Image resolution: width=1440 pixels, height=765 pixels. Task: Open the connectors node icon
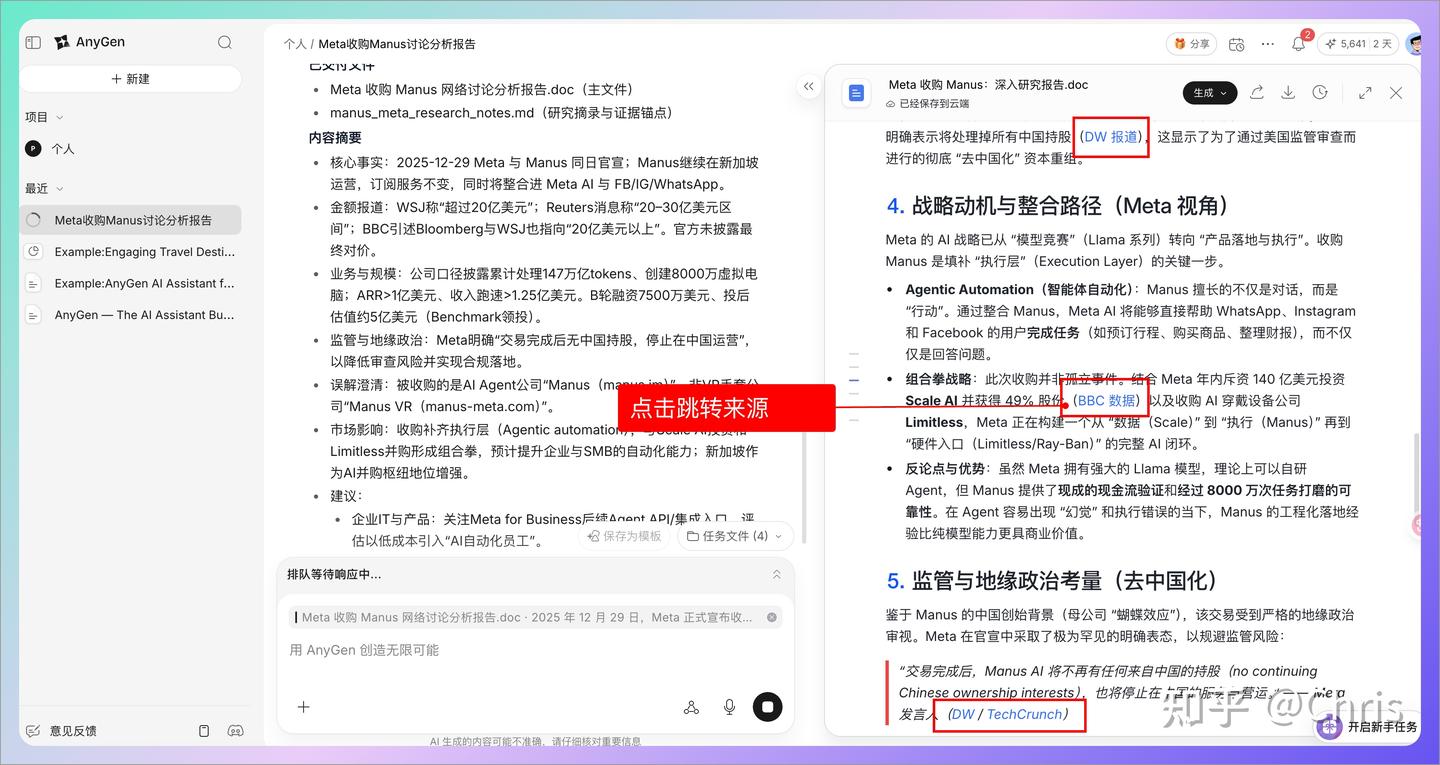(691, 707)
